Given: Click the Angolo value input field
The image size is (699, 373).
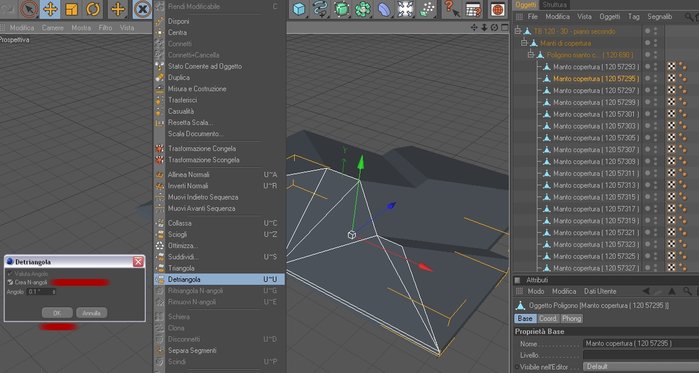Looking at the screenshot, I should coord(39,291).
